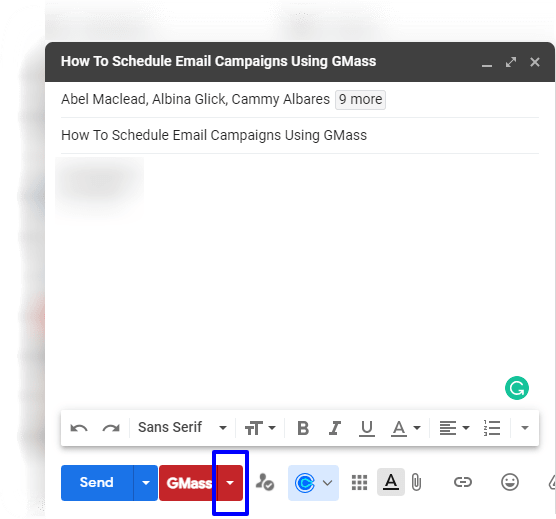Screen dimensions: 556x519
Task: Click the subject line field
Action: [300, 135]
